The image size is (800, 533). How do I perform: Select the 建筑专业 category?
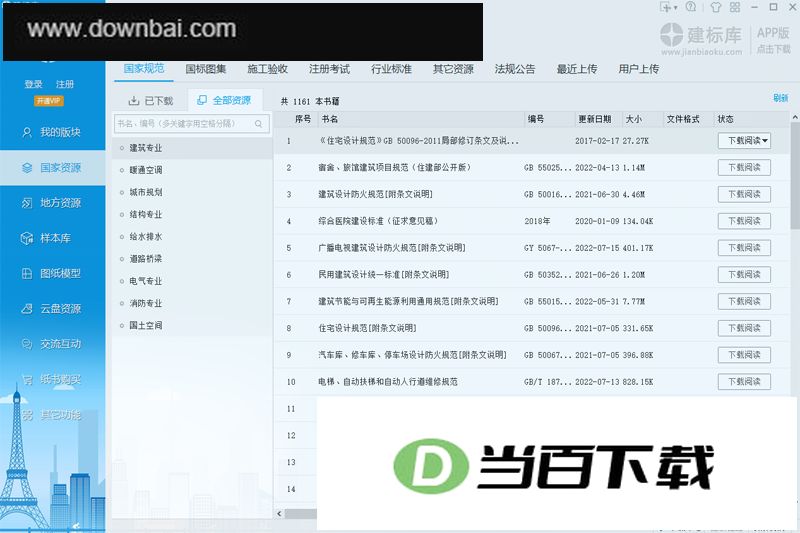tap(192, 148)
